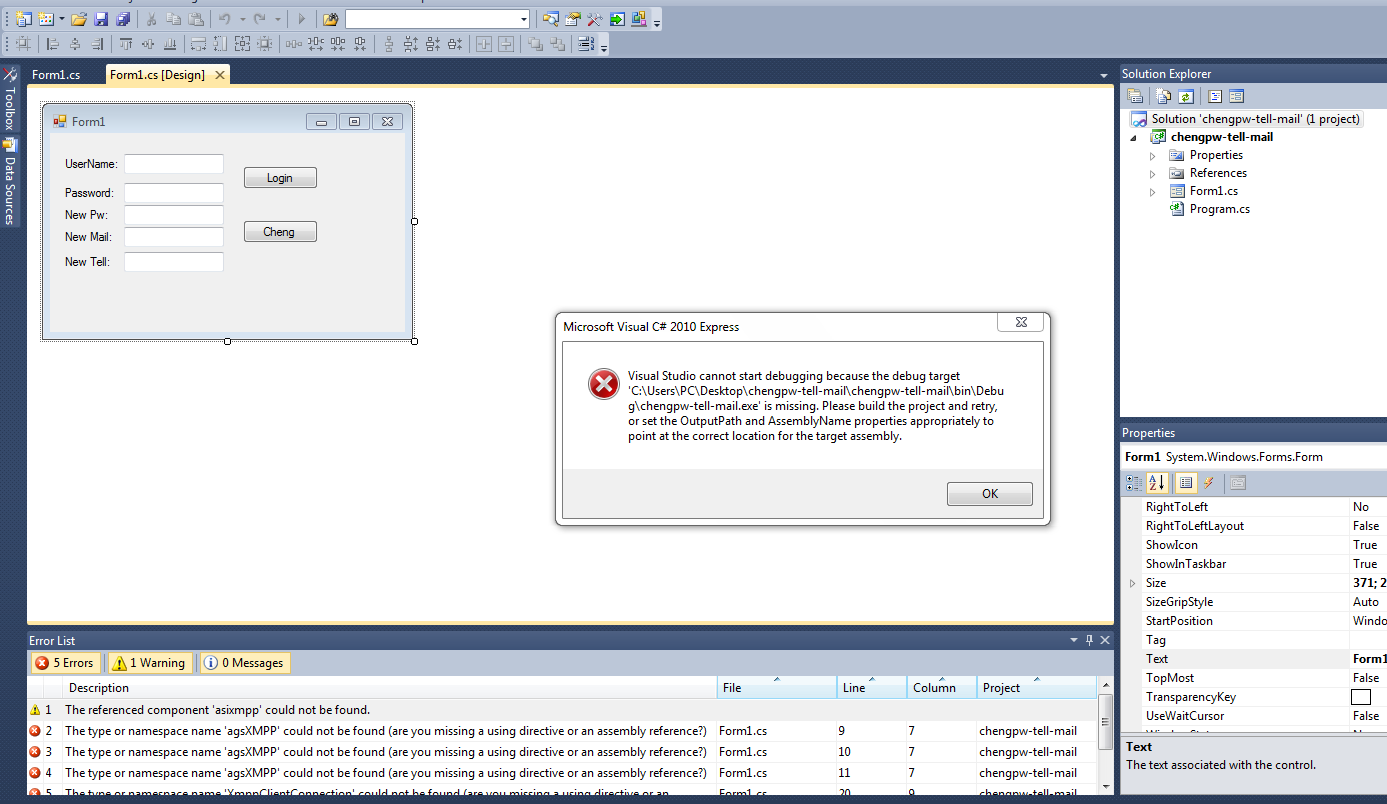Viewport: 1387px width, 804px height.
Task: Click the Open File folder icon
Action: tap(79, 19)
